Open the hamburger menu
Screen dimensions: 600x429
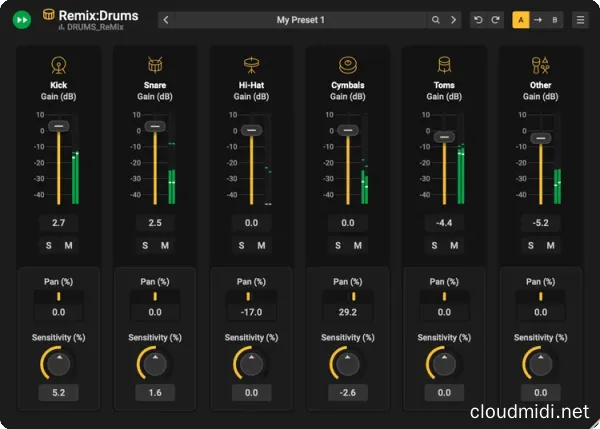(x=579, y=20)
